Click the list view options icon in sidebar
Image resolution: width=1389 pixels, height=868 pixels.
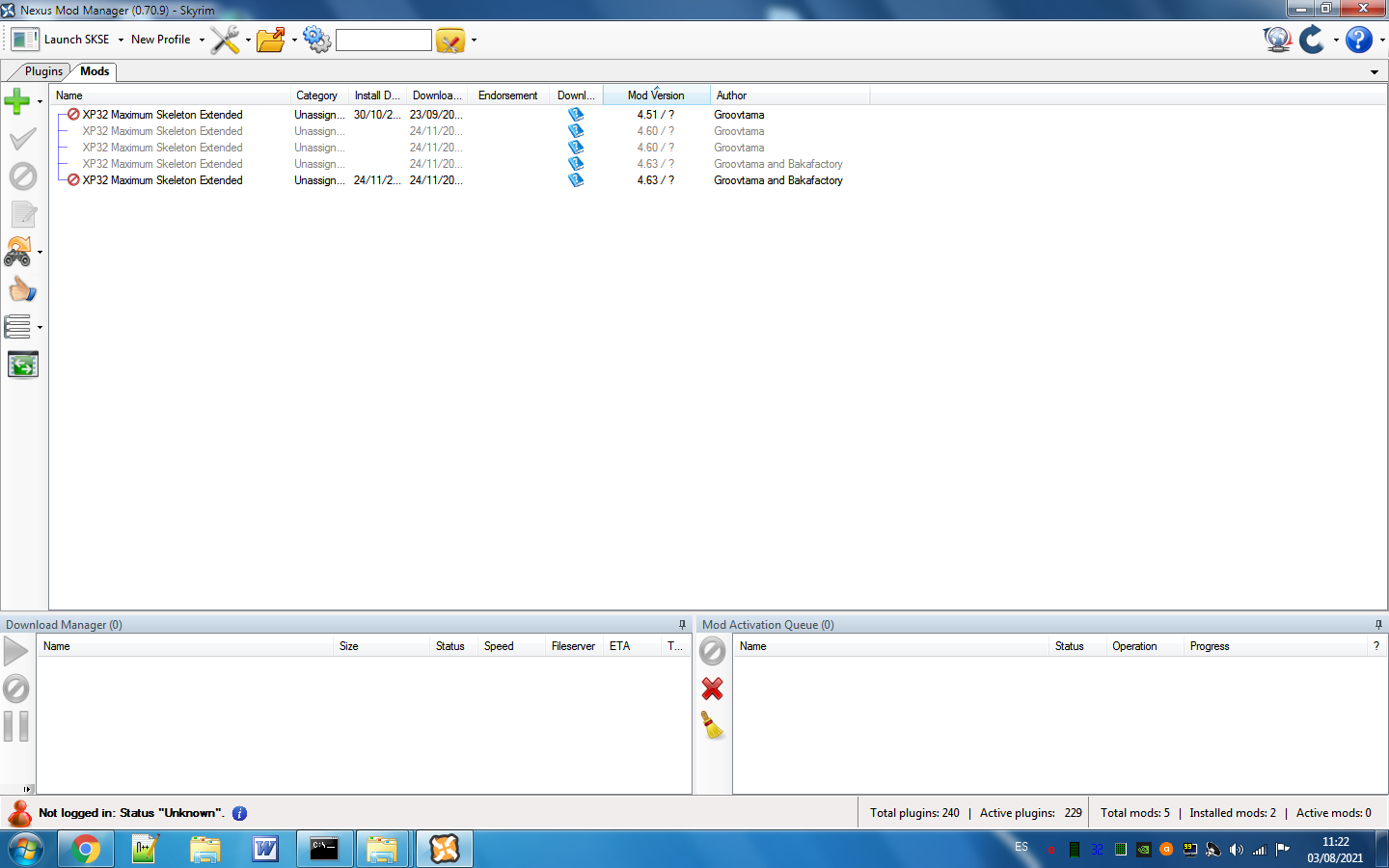tap(18, 327)
